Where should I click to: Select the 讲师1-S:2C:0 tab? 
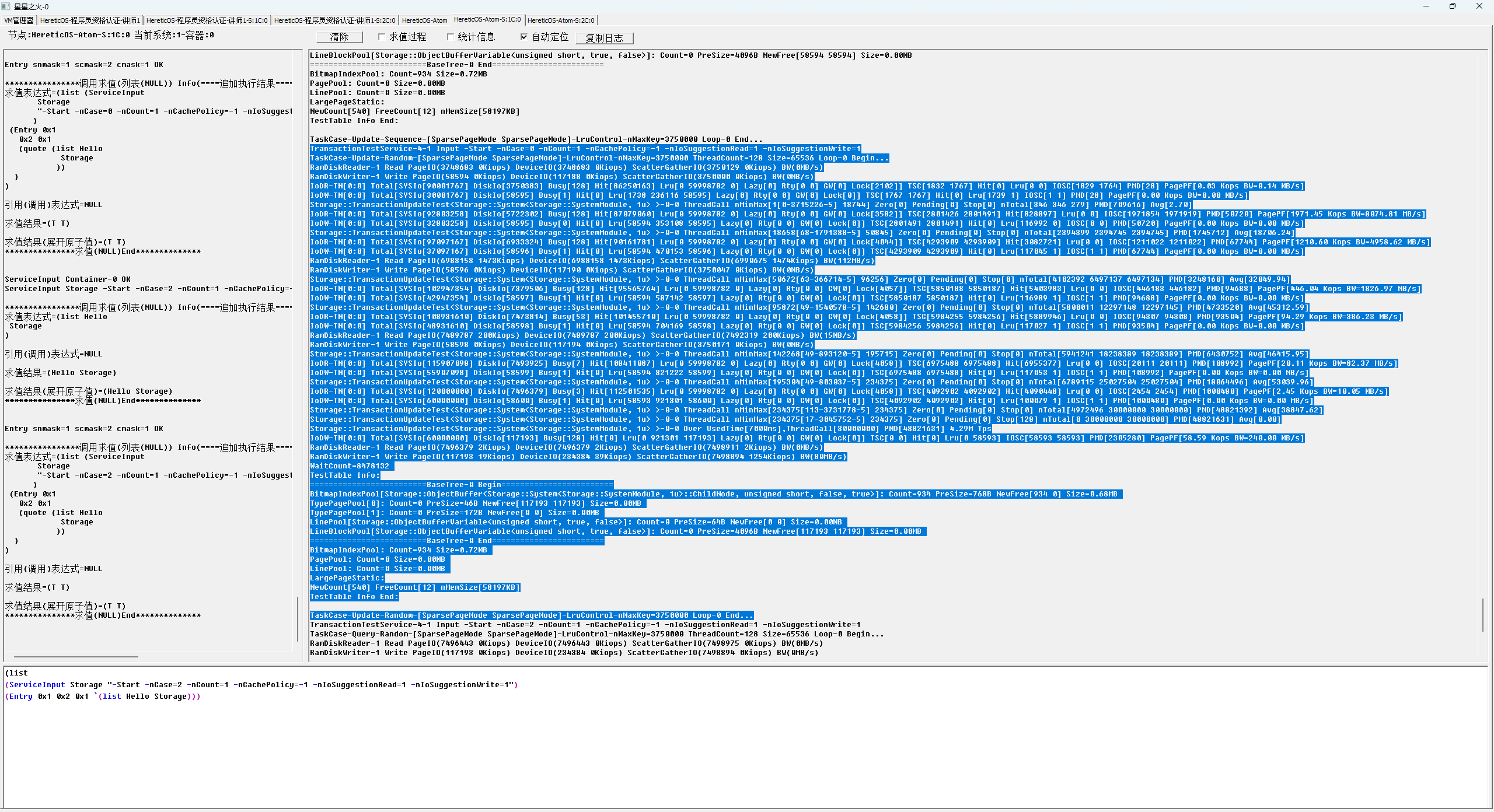click(334, 20)
